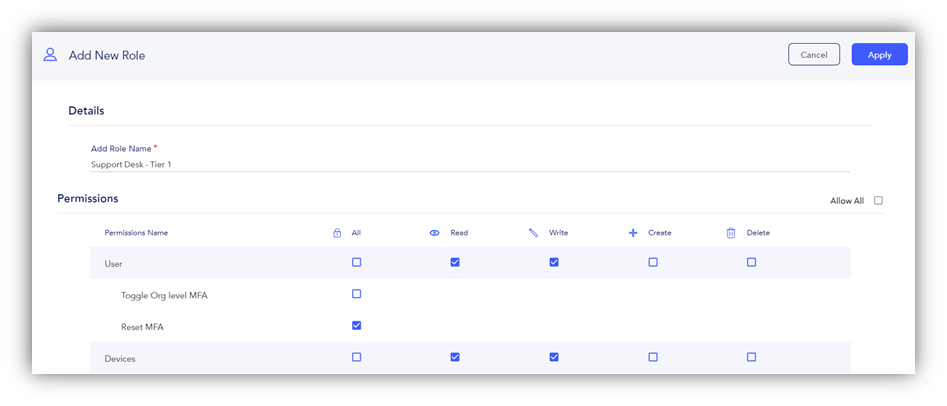
Task: Enable Delete permission for Devices
Action: 751,357
